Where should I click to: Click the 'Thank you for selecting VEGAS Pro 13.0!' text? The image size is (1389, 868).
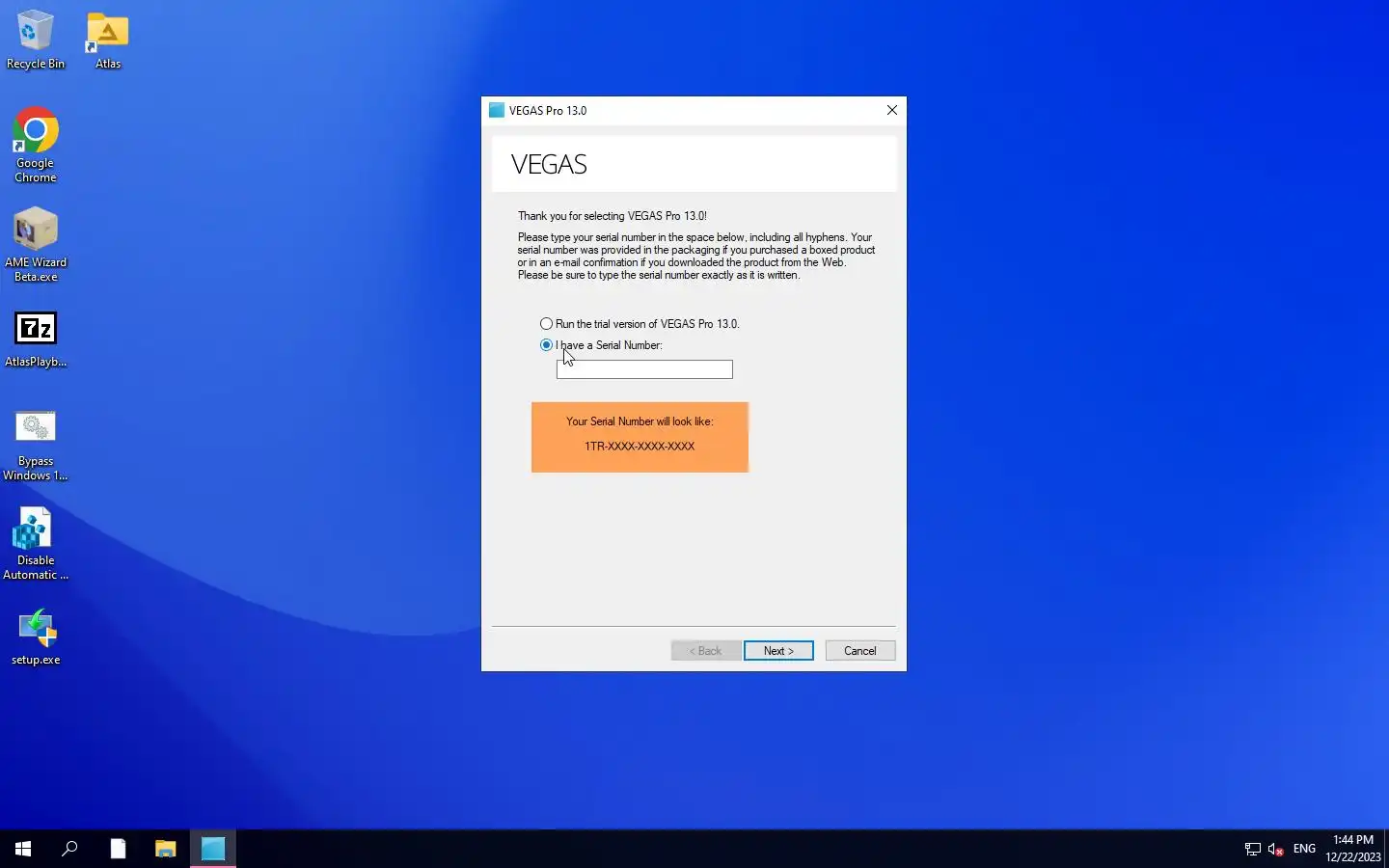point(613,216)
